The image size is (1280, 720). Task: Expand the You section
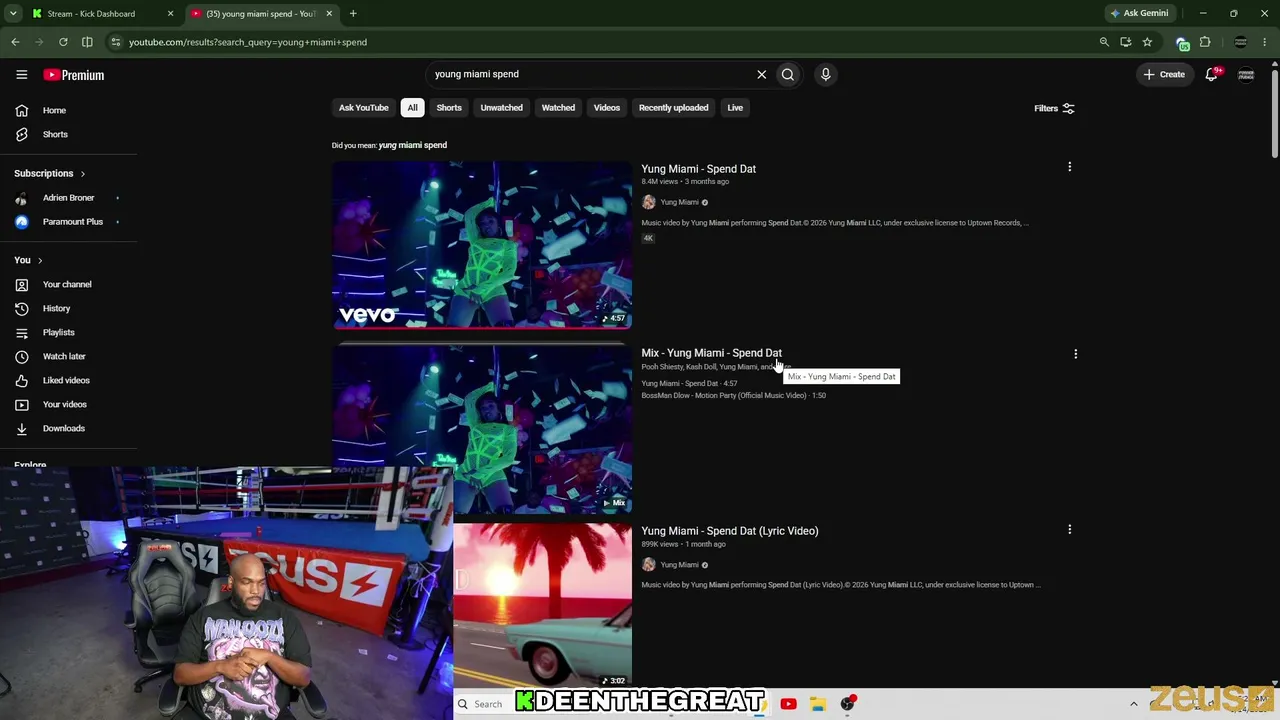point(28,260)
